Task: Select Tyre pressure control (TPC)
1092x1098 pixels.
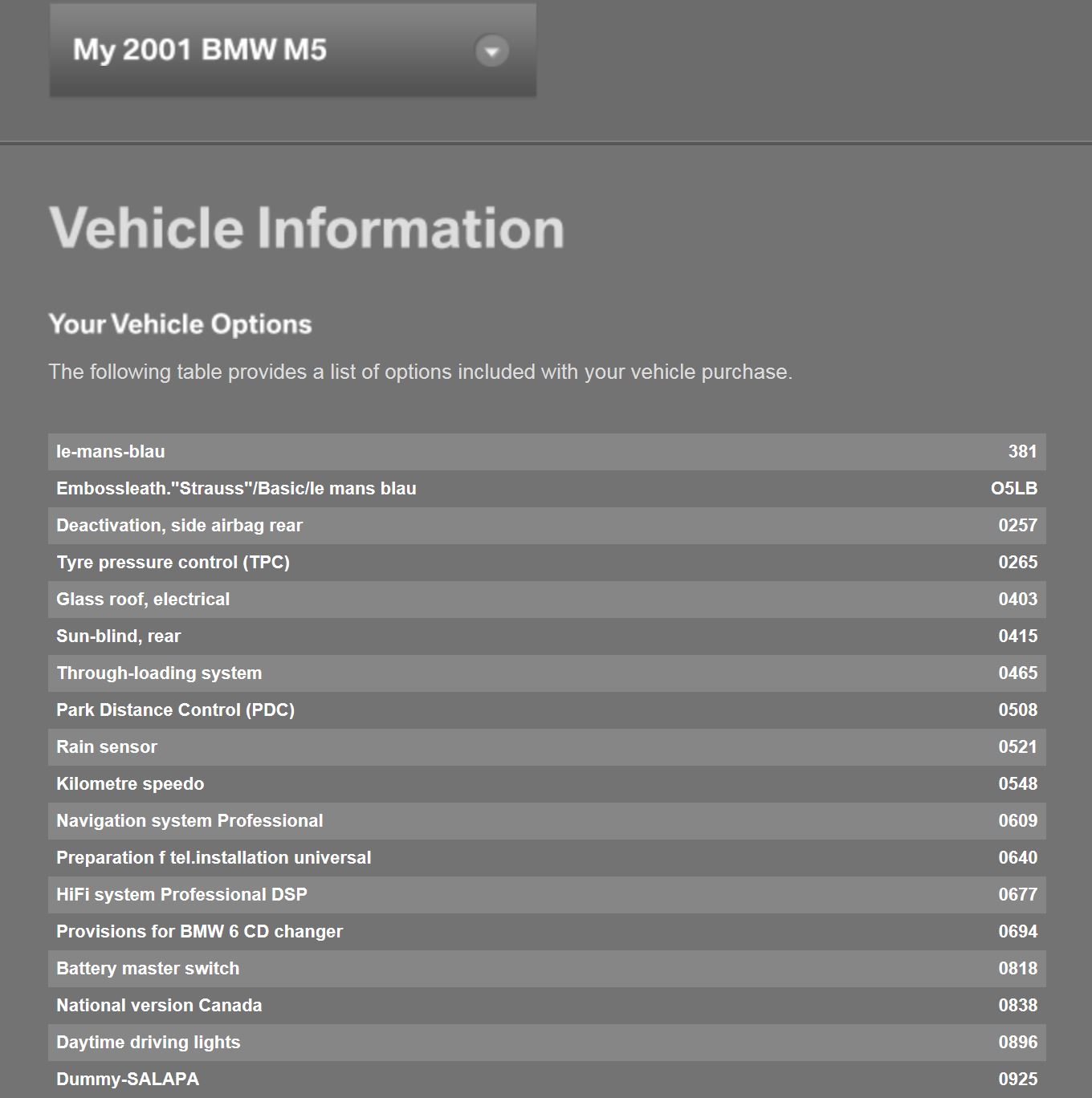Action: 547,563
